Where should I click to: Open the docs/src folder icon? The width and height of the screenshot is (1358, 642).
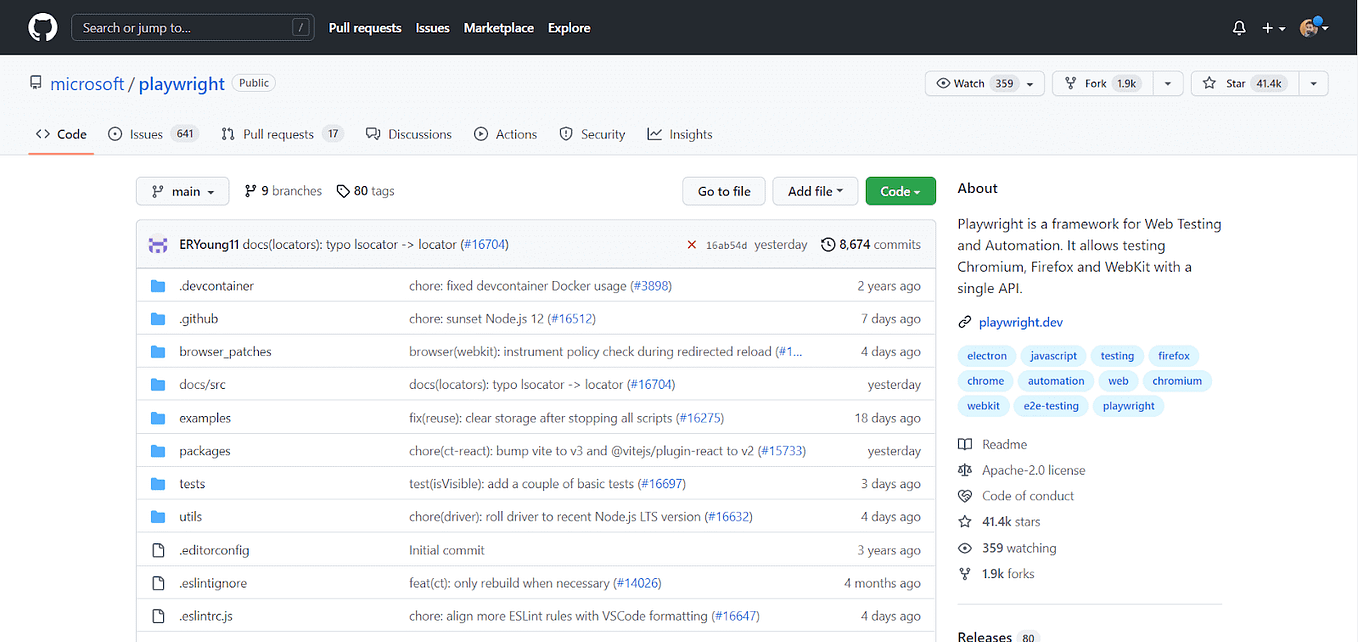pos(158,384)
